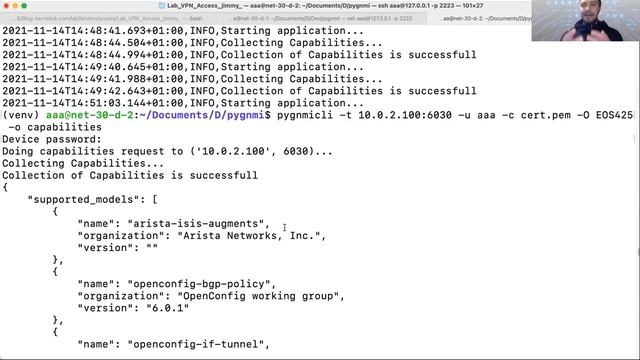Click log line timestamped 14:49:40.645 Starting application
This screenshot has height=360, width=640.
[183, 67]
